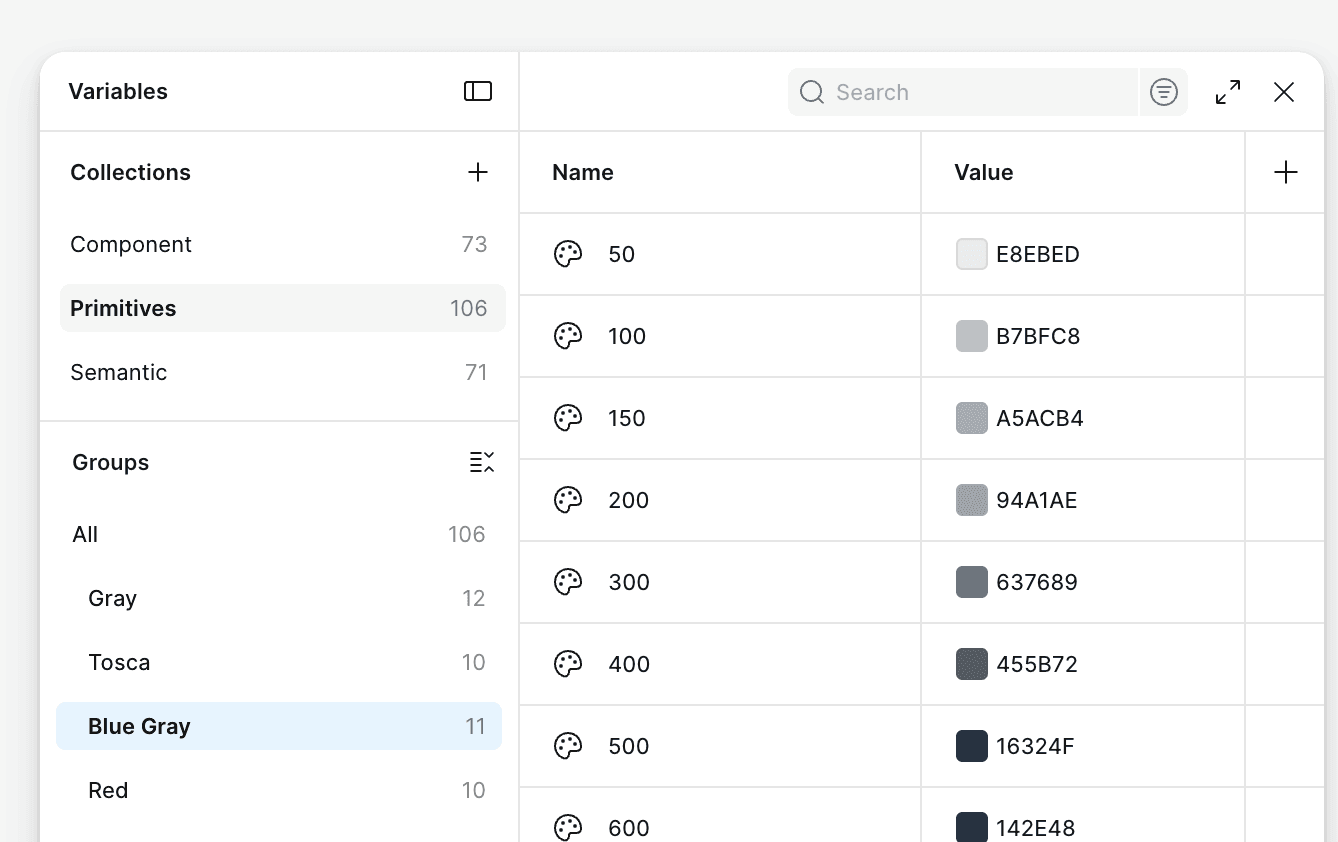
Task: Open the B7BFC8 color swatch
Action: coord(972,336)
